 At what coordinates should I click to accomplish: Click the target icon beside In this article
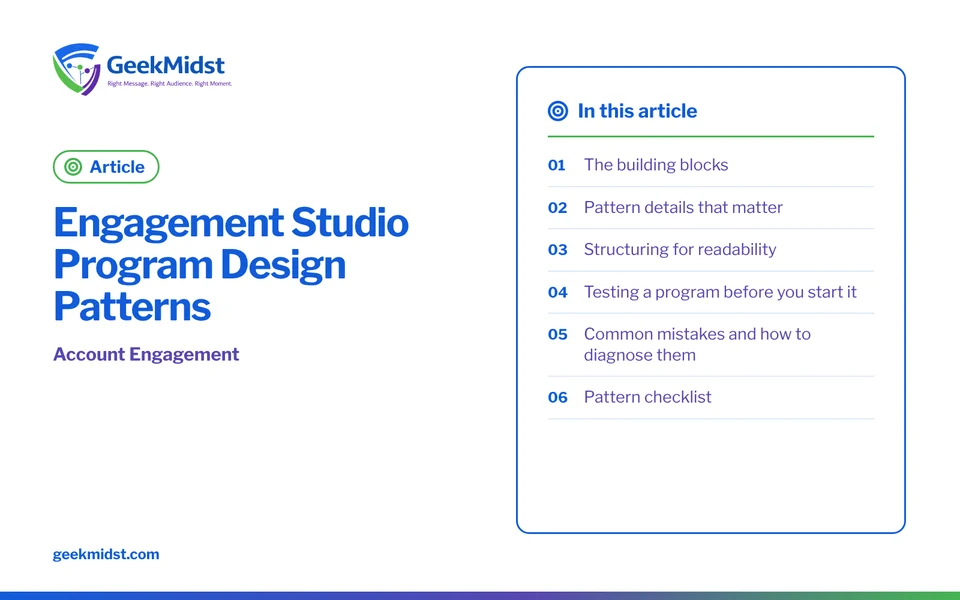click(558, 111)
